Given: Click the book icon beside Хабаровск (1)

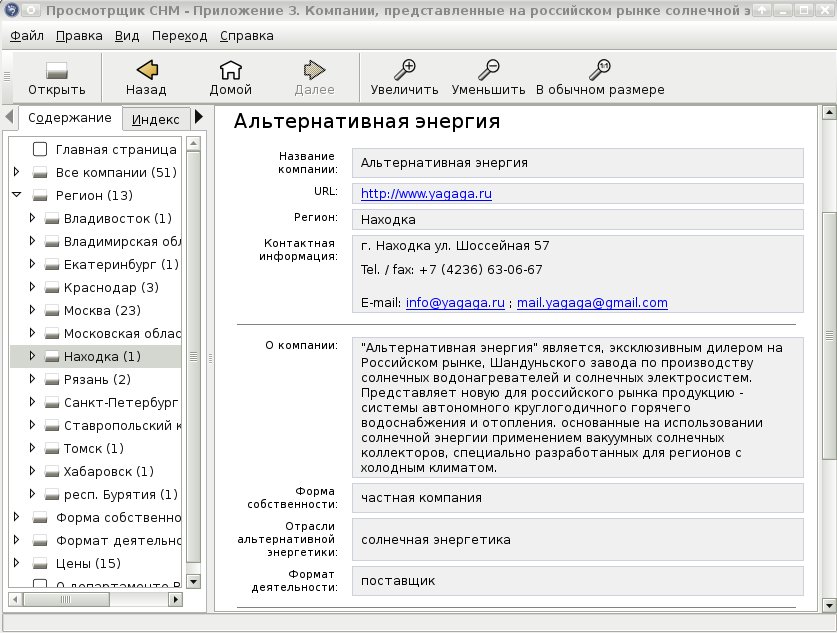Looking at the screenshot, I should 52,471.
